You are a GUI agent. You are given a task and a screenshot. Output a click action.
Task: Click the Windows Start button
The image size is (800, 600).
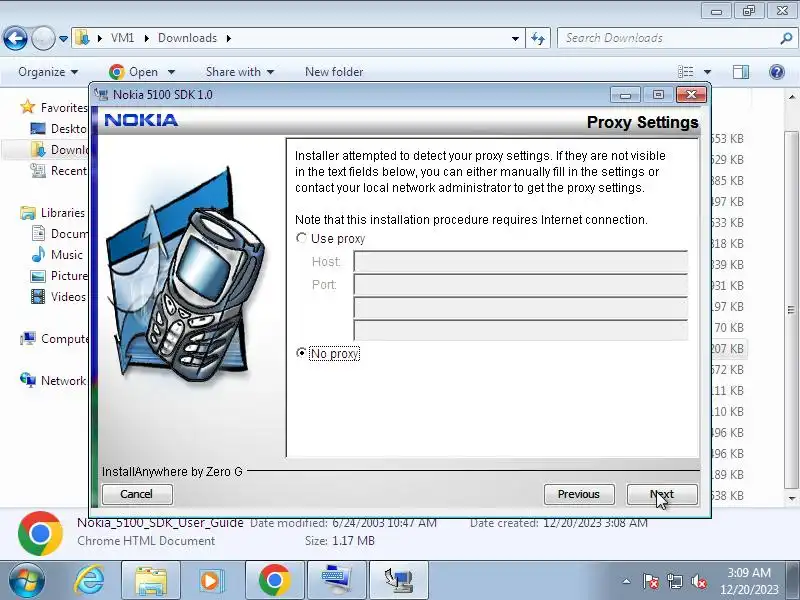coord(27,580)
